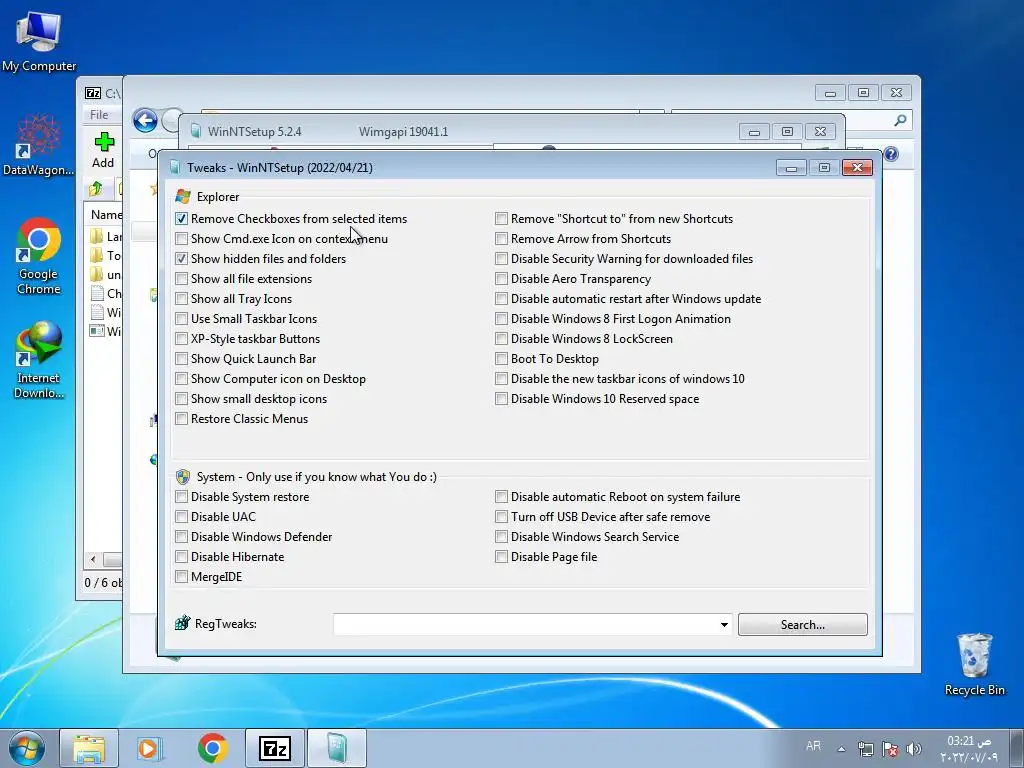Check Disable System restore
The image size is (1024, 768).
(x=182, y=497)
